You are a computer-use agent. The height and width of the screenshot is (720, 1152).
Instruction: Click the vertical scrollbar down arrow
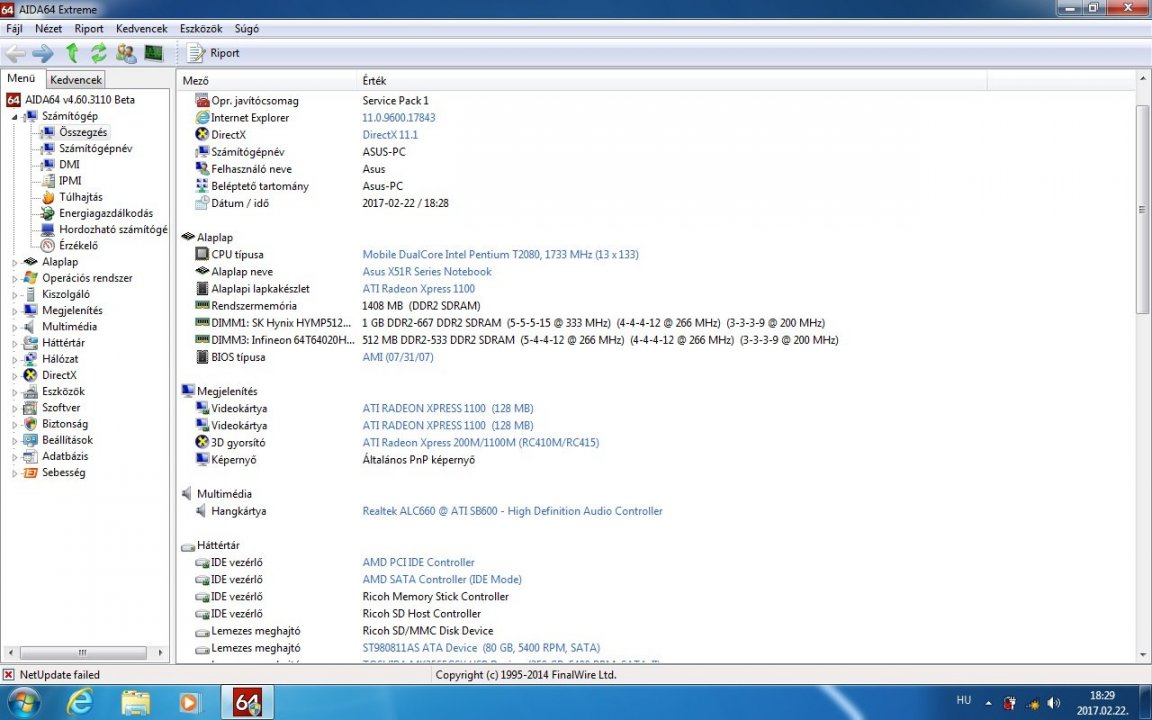pos(1143,654)
